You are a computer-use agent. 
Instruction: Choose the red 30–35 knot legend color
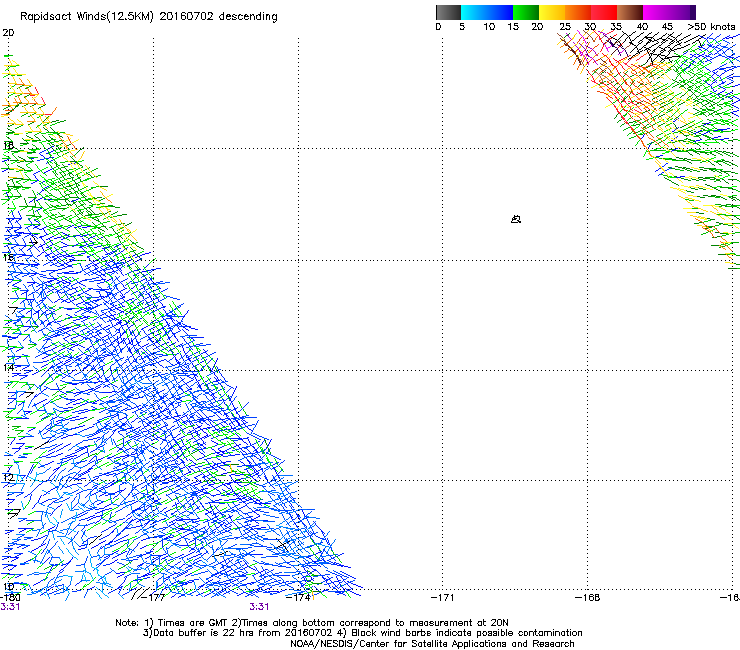point(604,12)
